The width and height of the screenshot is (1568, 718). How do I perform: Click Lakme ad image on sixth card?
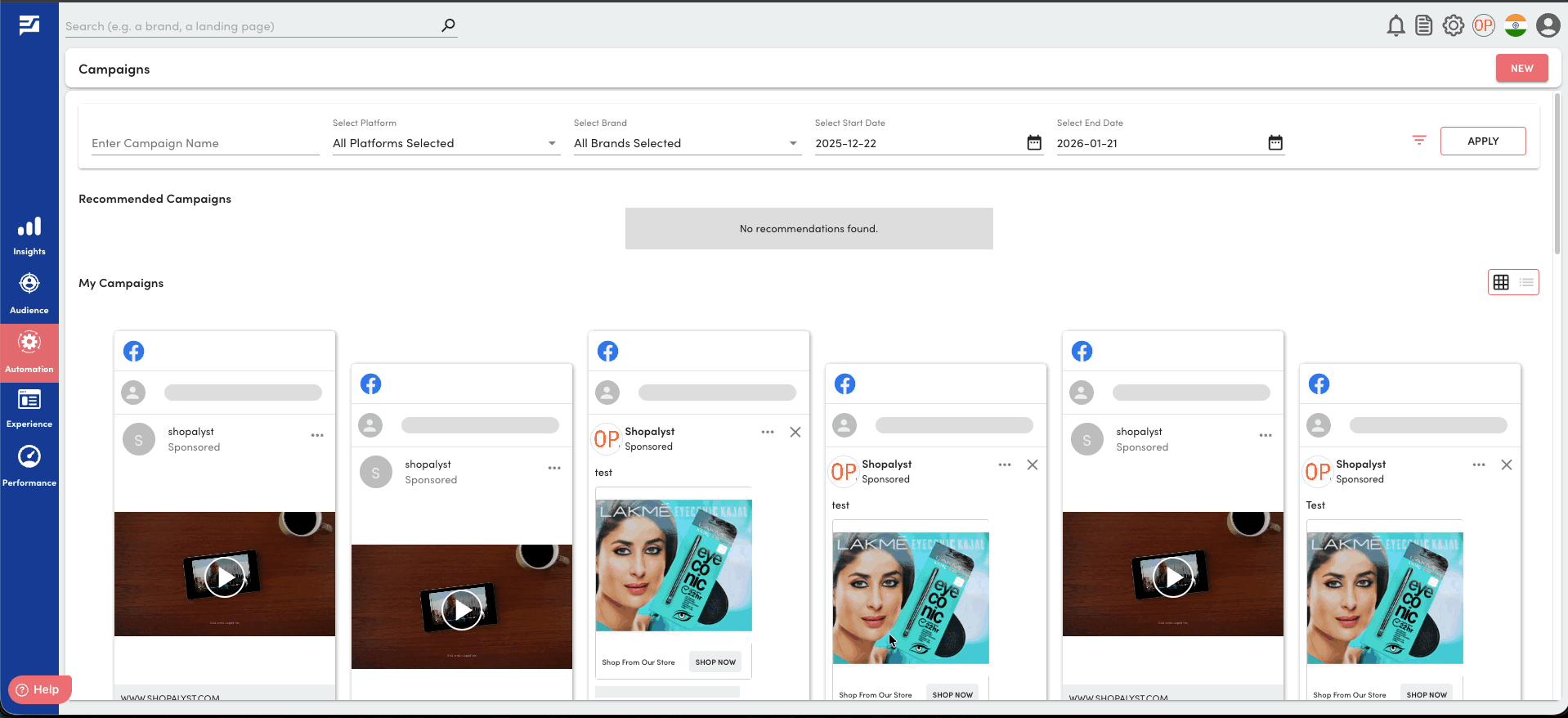[x=1385, y=599]
